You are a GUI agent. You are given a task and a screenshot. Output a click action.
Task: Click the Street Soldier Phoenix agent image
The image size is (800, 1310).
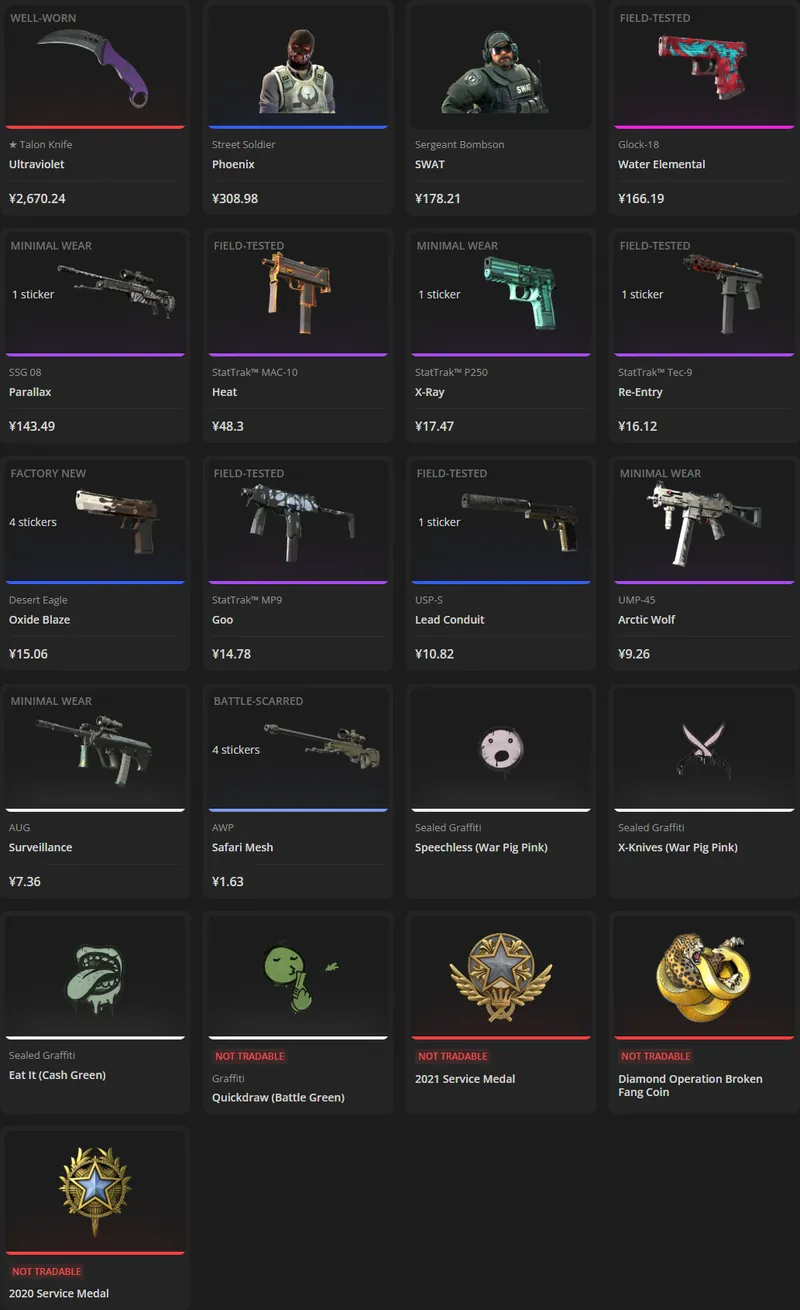click(297, 70)
